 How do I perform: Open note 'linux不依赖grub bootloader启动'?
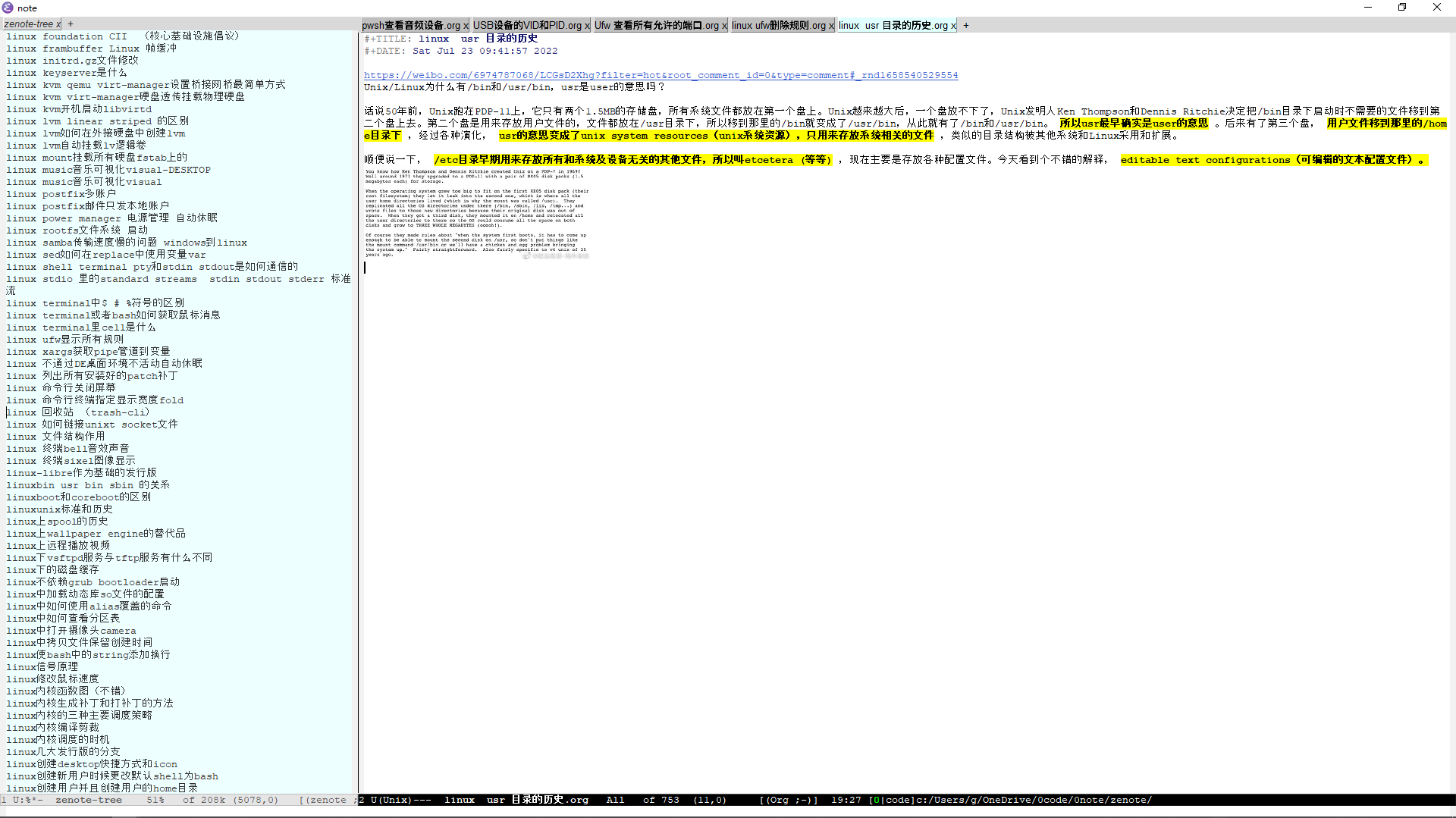93,582
